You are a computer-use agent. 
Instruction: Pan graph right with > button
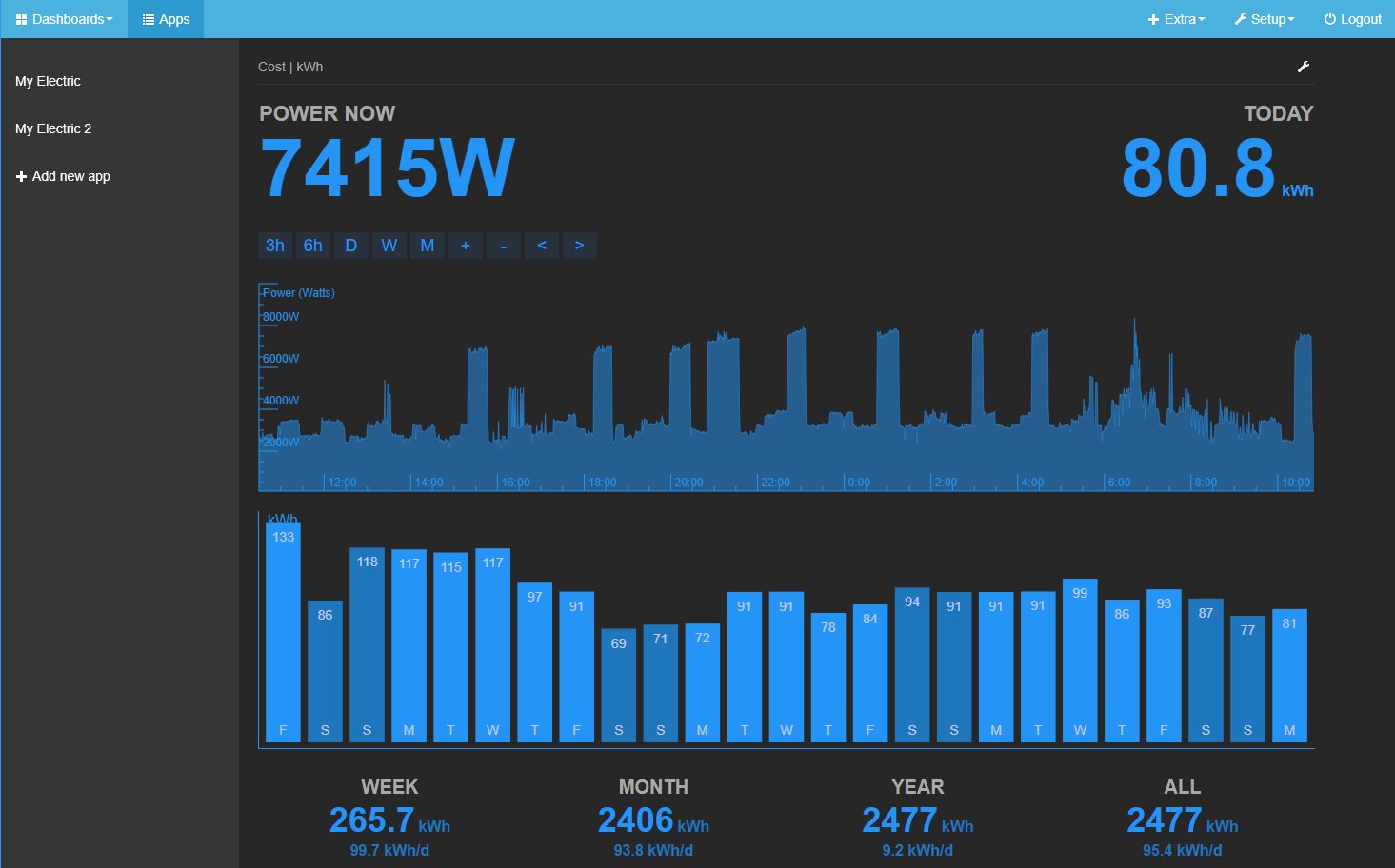coord(580,246)
